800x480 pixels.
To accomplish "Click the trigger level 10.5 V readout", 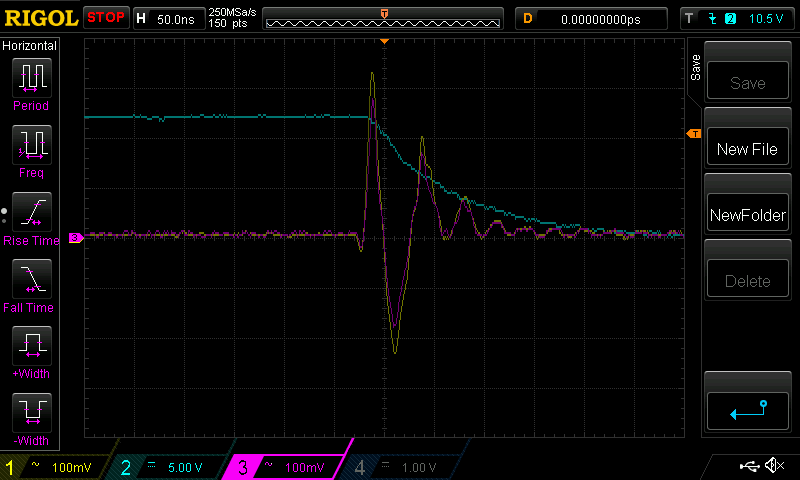I will click(766, 19).
